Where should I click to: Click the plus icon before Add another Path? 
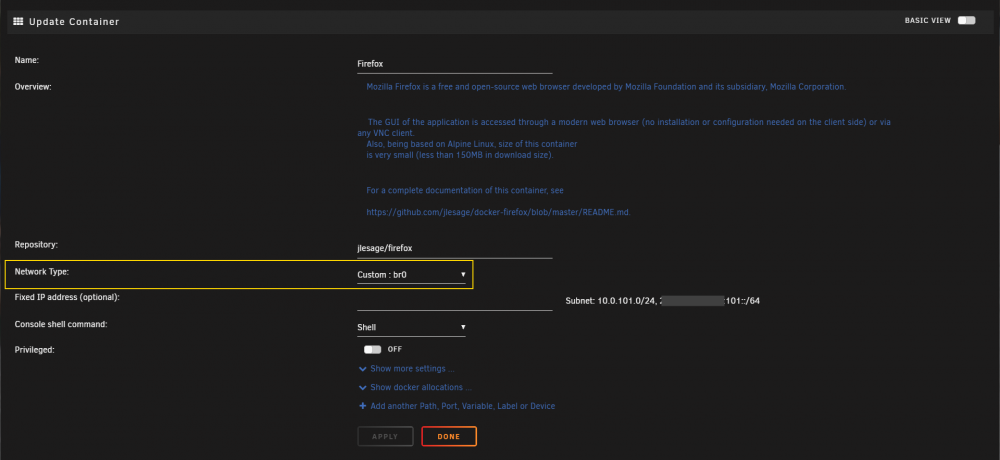coord(362,406)
